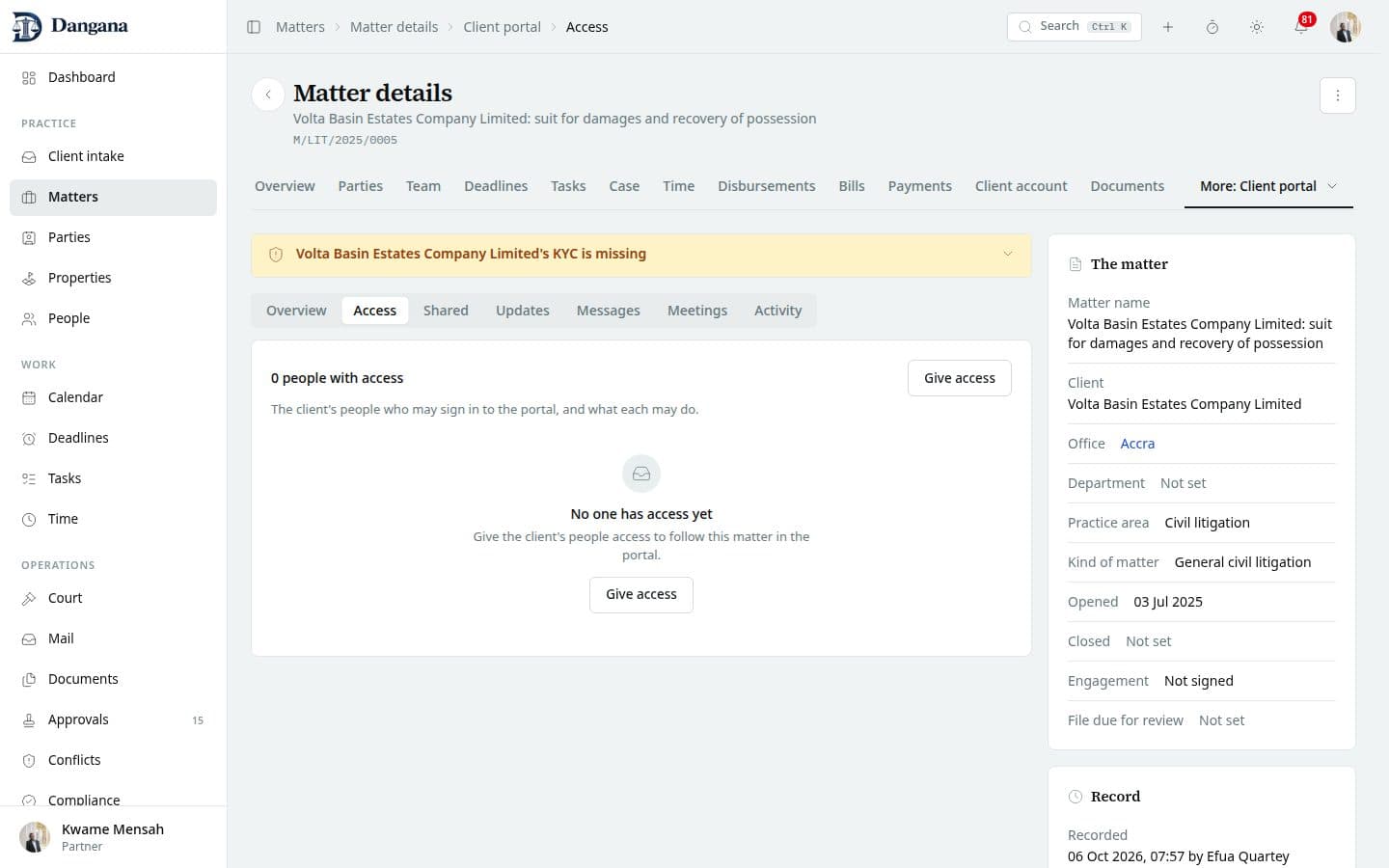Click Give access button beside people count
The height and width of the screenshot is (868, 1389).
[959, 378]
